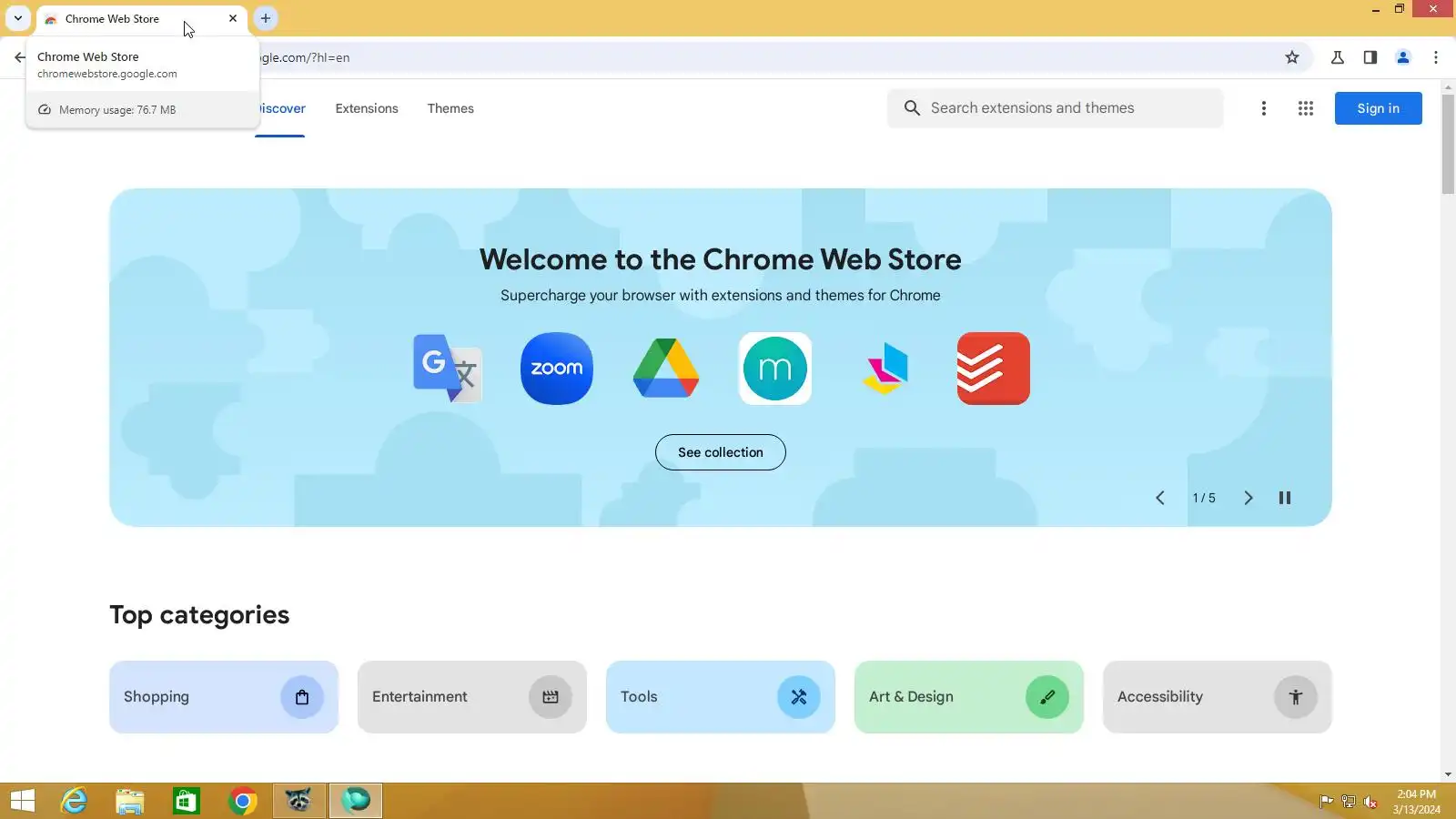Open the Accessibility category card
The width and height of the screenshot is (1456, 819).
[x=1218, y=697]
